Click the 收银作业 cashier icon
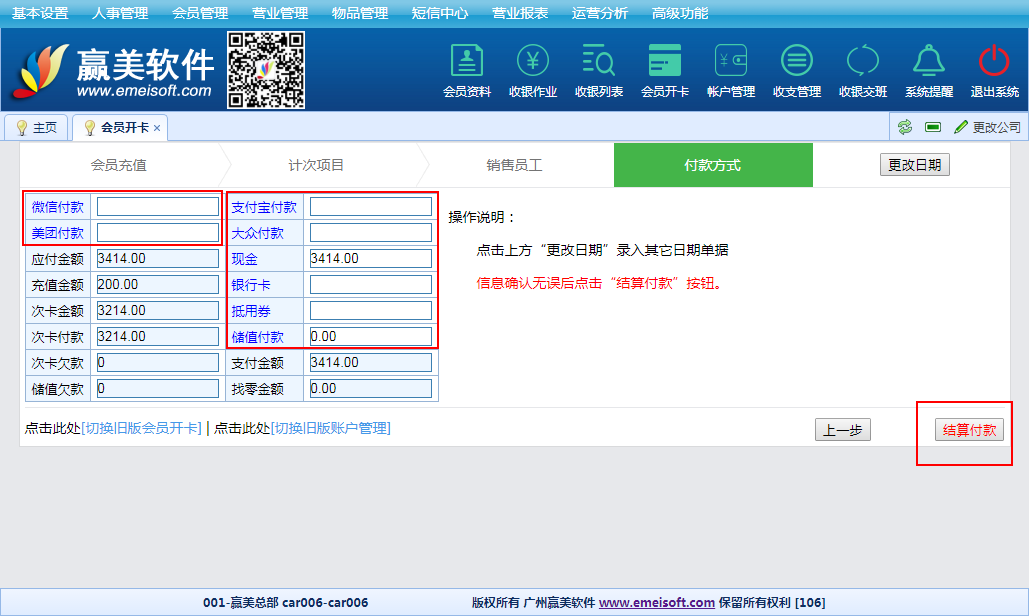The height and width of the screenshot is (616, 1029). (x=532, y=62)
